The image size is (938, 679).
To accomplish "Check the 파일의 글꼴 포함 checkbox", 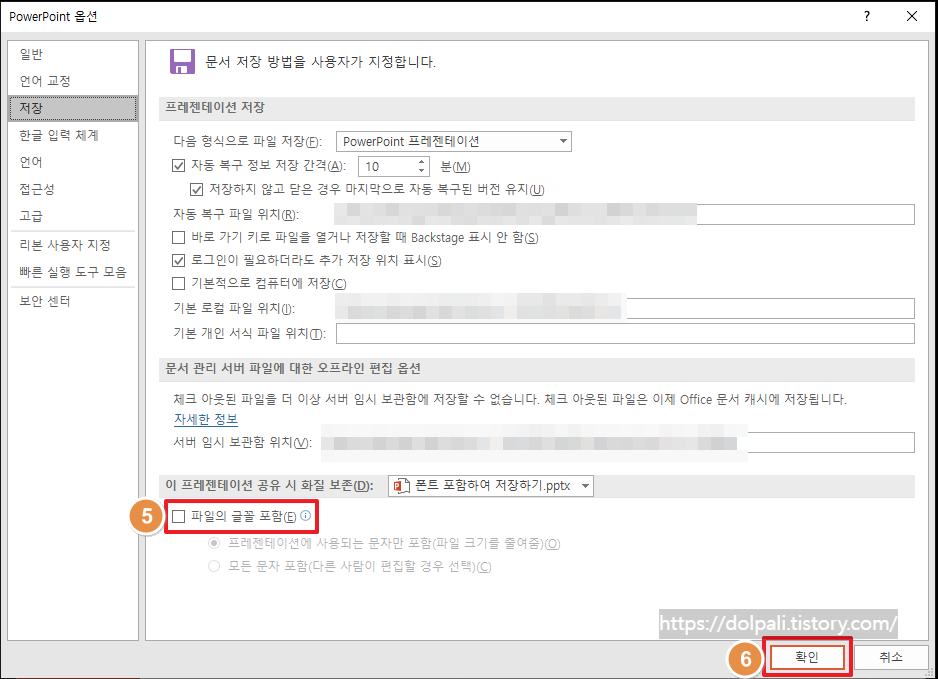I will coord(178,516).
